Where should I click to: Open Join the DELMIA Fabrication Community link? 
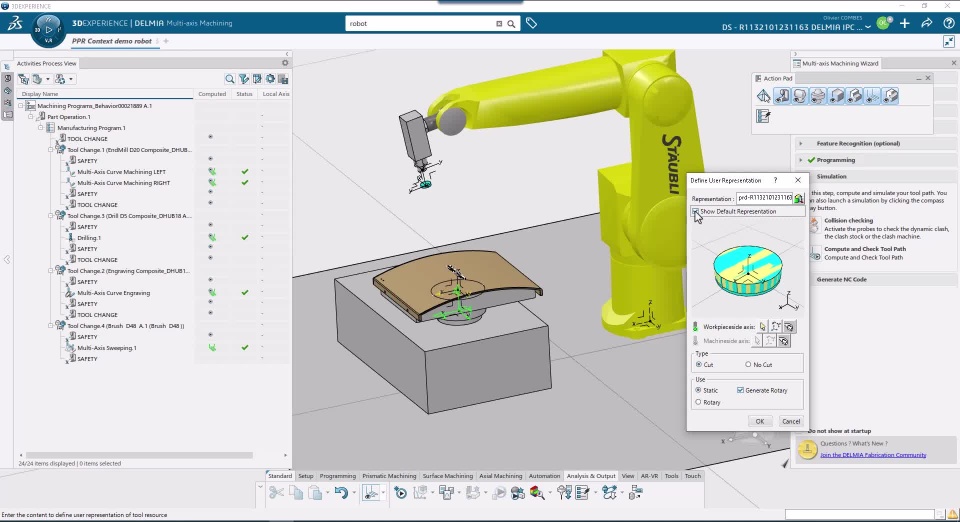click(x=873, y=455)
